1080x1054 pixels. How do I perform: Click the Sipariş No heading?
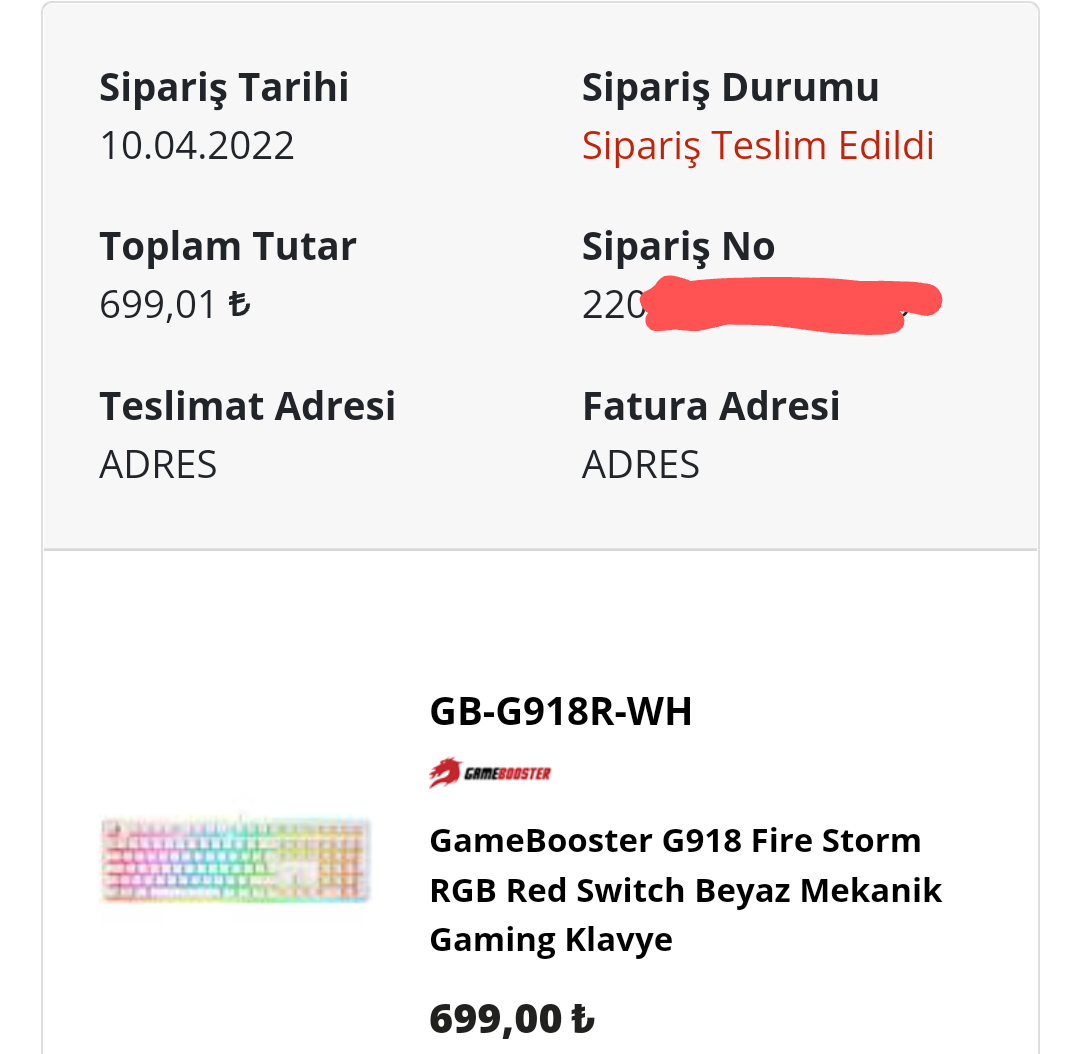point(679,246)
